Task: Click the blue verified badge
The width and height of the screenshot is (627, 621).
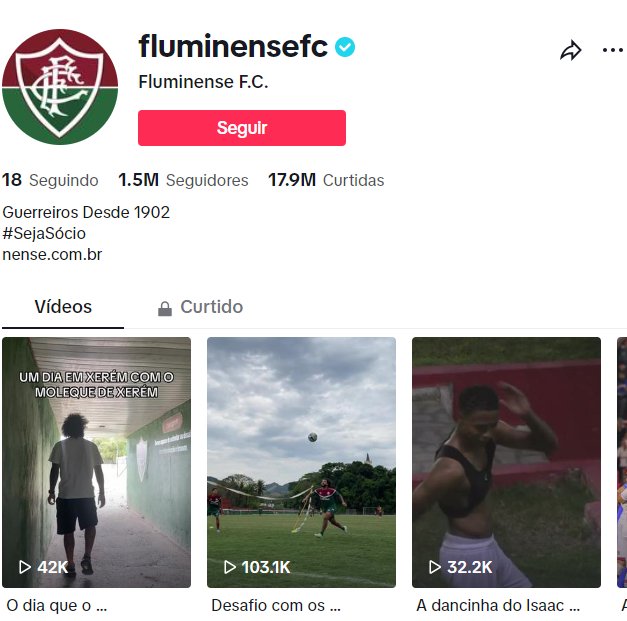Action: point(344,47)
